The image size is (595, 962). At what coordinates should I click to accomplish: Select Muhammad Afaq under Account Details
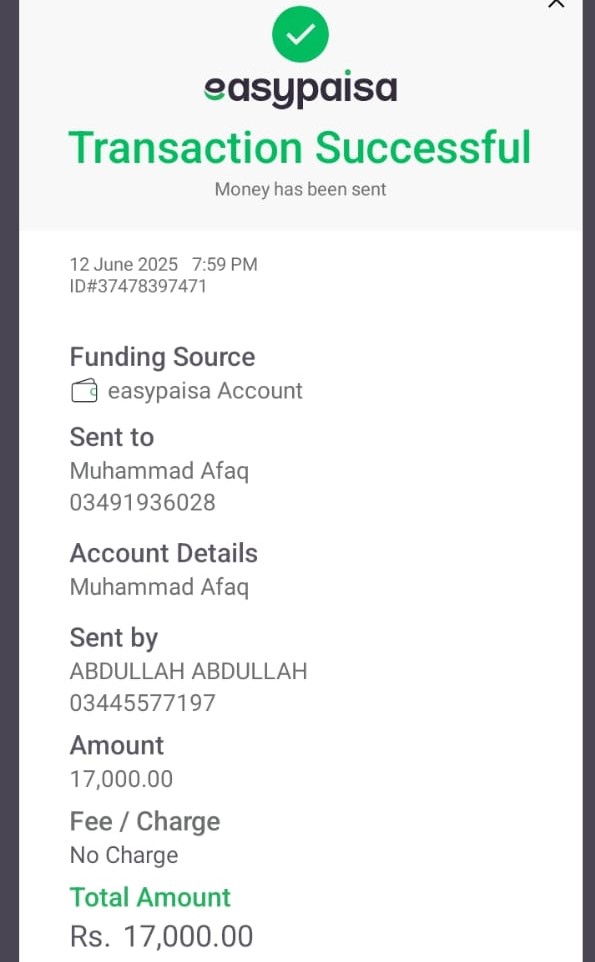[159, 587]
